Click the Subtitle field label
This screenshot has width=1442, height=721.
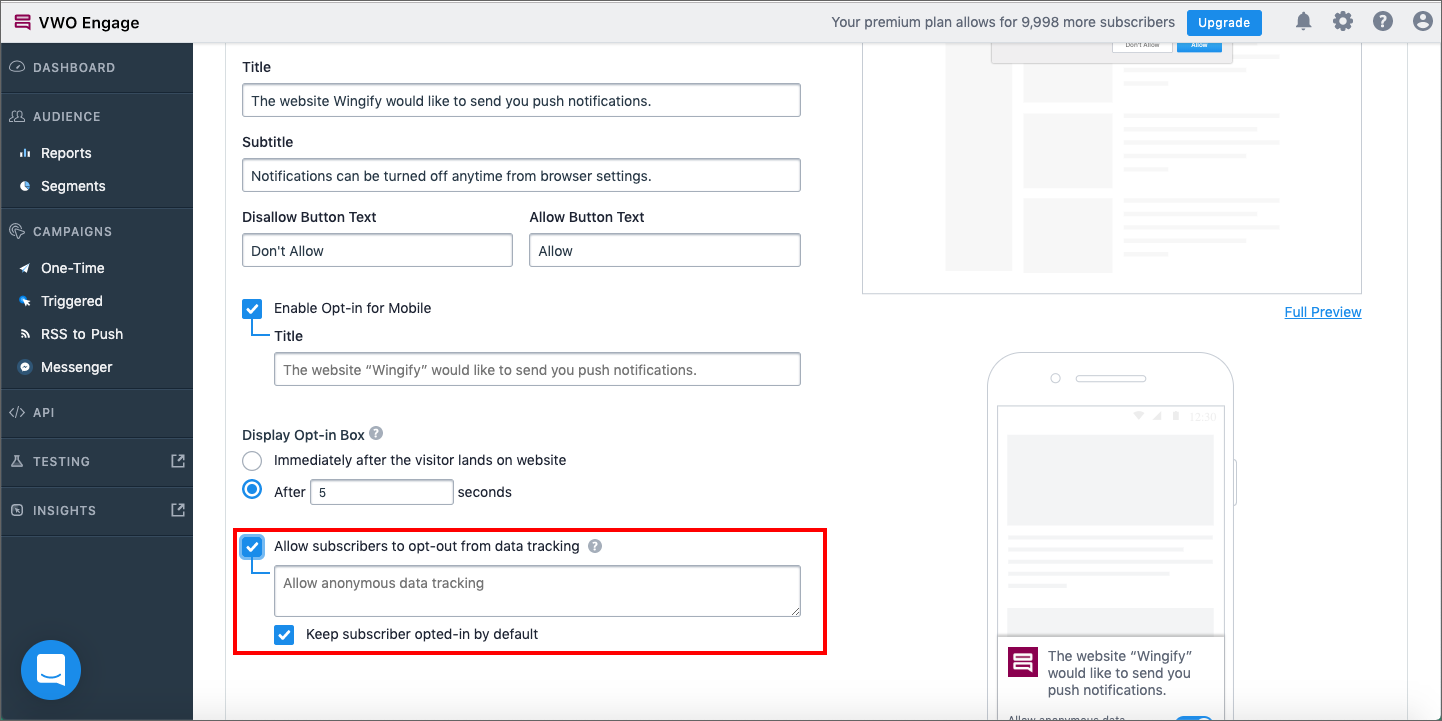coord(267,142)
